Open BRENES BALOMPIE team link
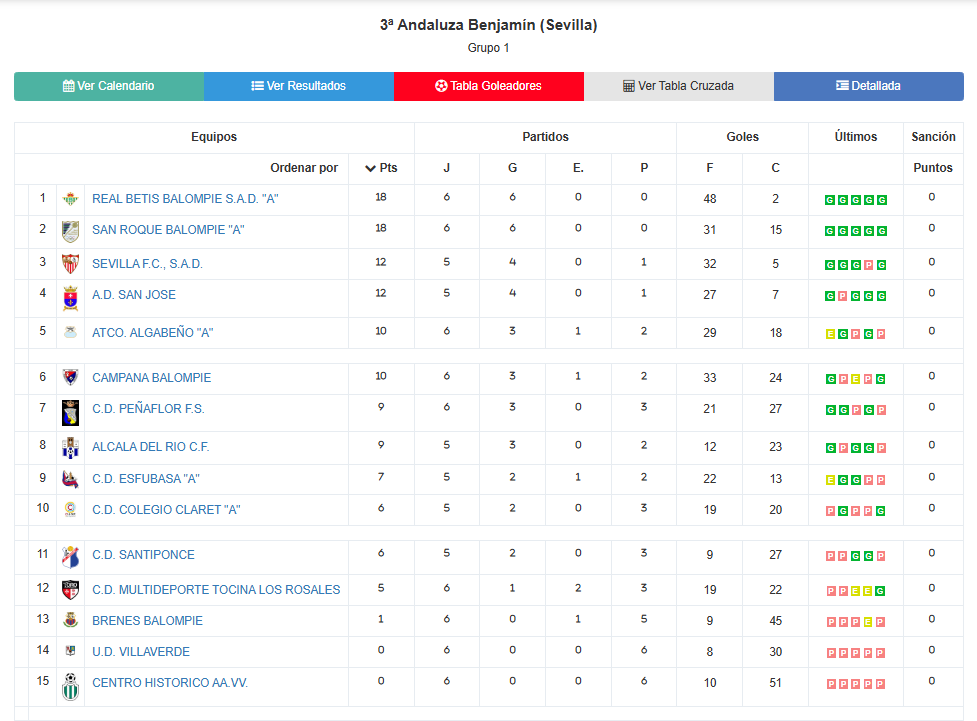977x721 pixels. click(x=148, y=621)
